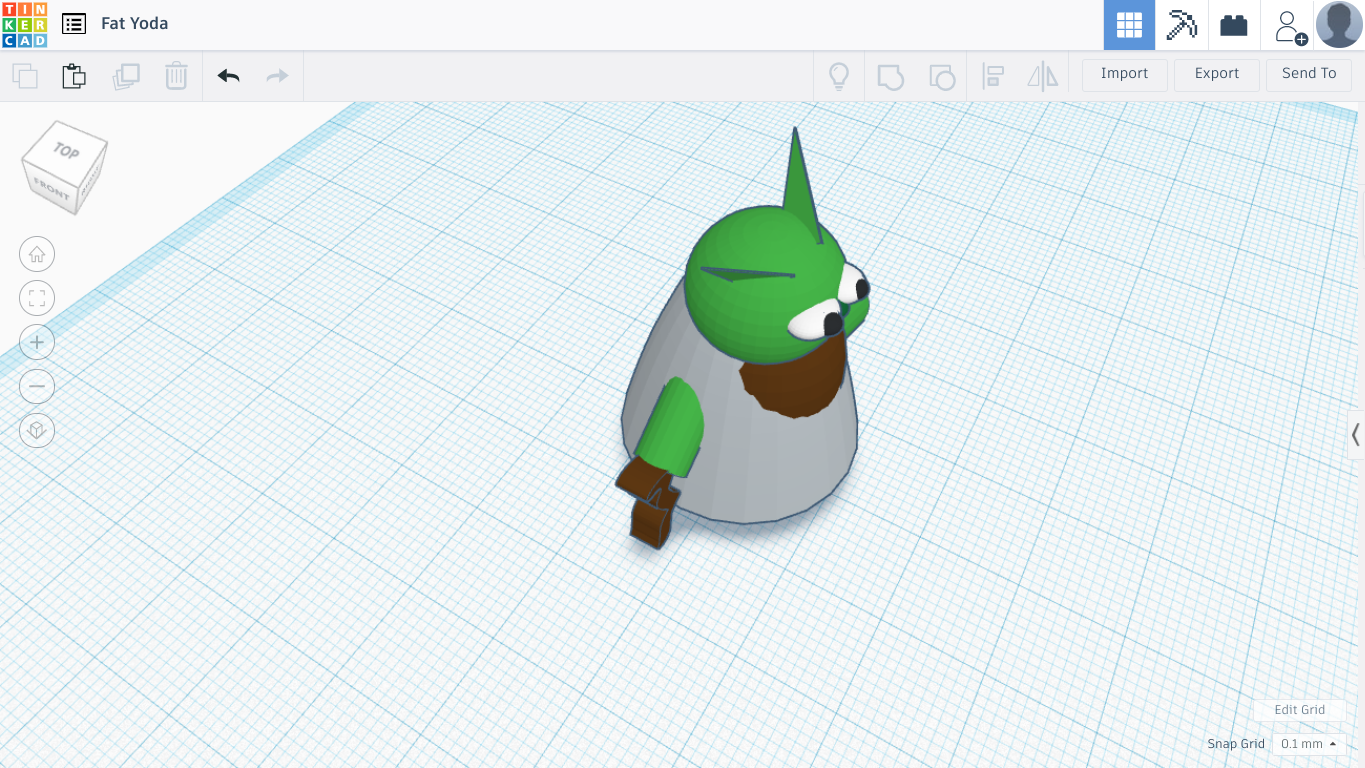
Task: Click the Send To button
Action: click(x=1309, y=74)
